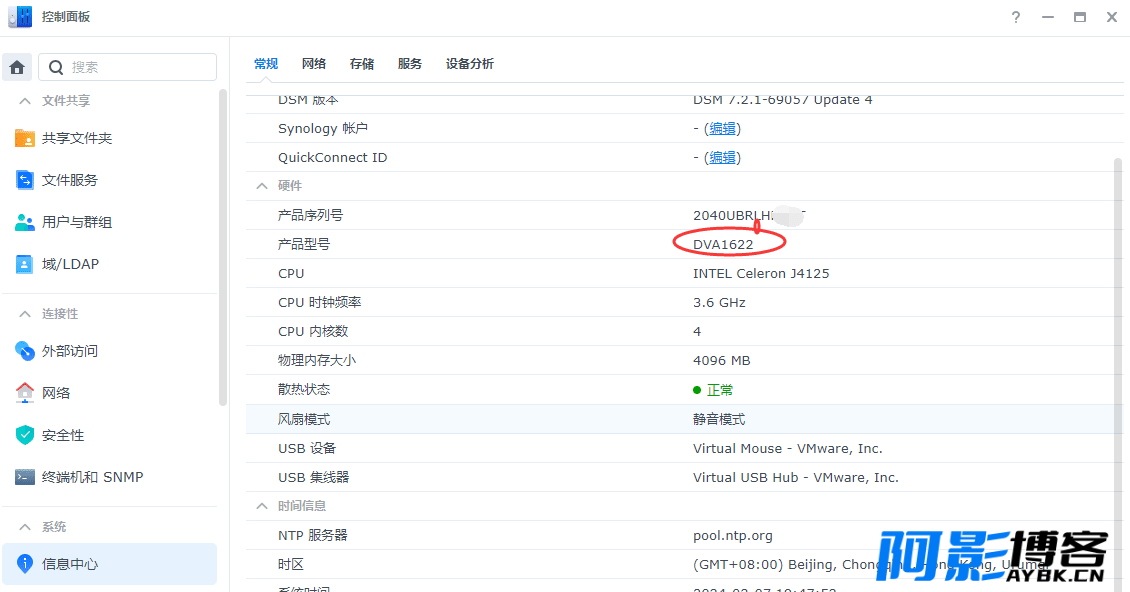Click the USB 集线器 row label

[x=313, y=477]
